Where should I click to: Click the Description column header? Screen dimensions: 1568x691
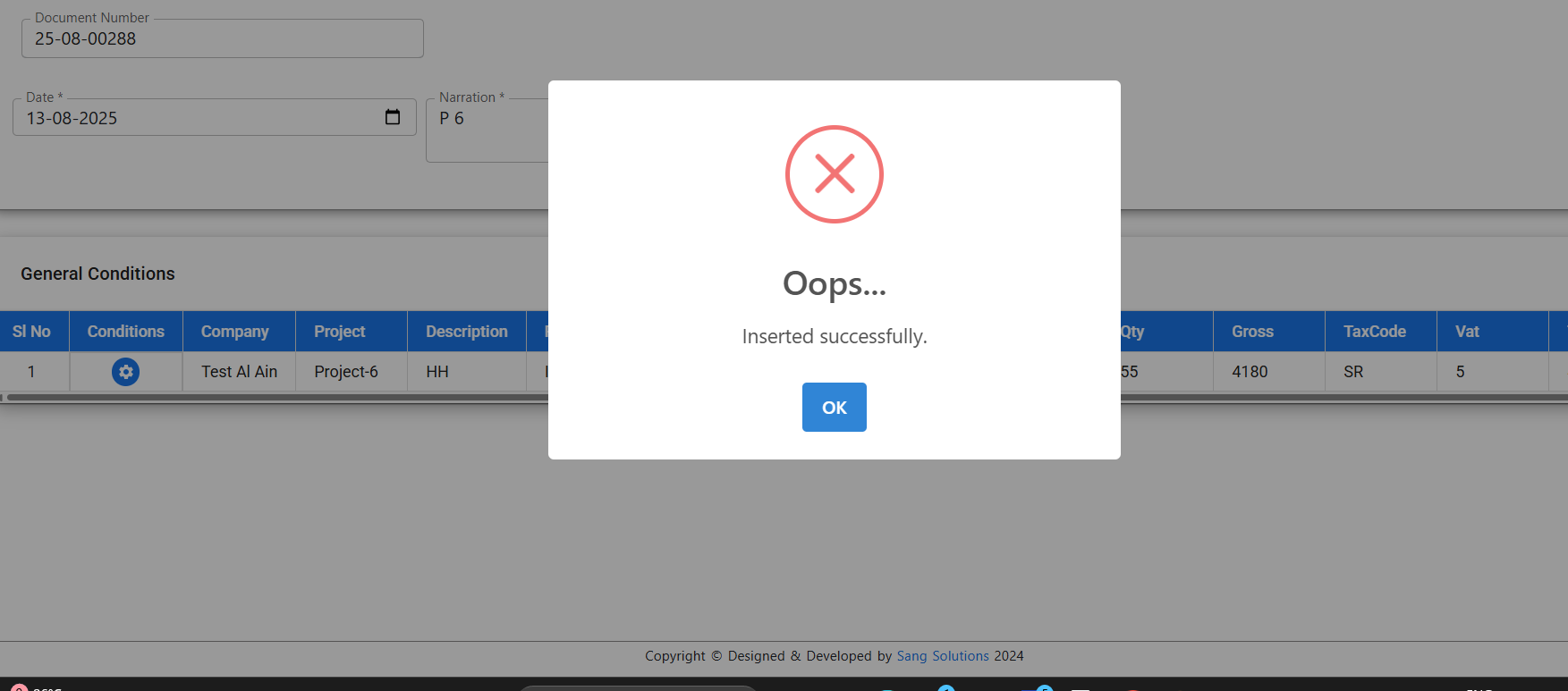coord(466,332)
